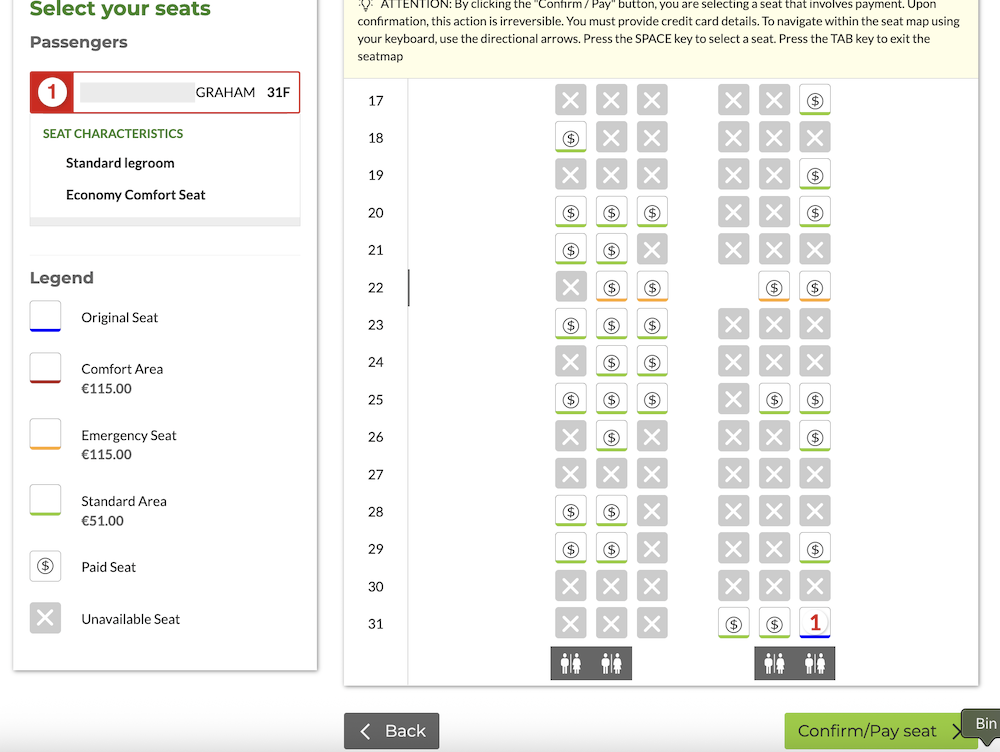Image resolution: width=1000 pixels, height=752 pixels.
Task: Select paid seat 20F
Action: tap(814, 212)
